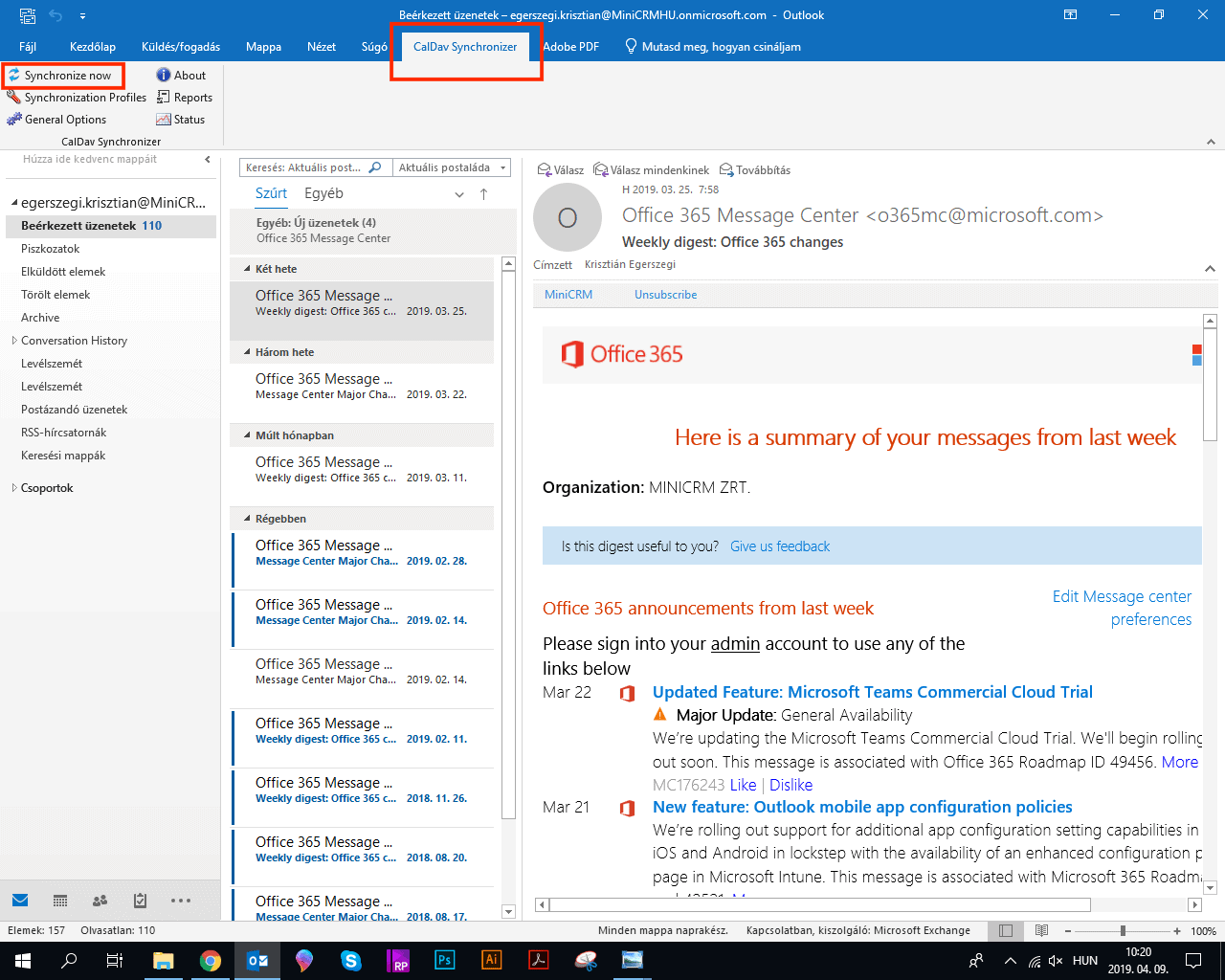Viewport: 1225px width, 980px height.
Task: Open the Send/Receive all folders quick icon
Action: click(28, 15)
